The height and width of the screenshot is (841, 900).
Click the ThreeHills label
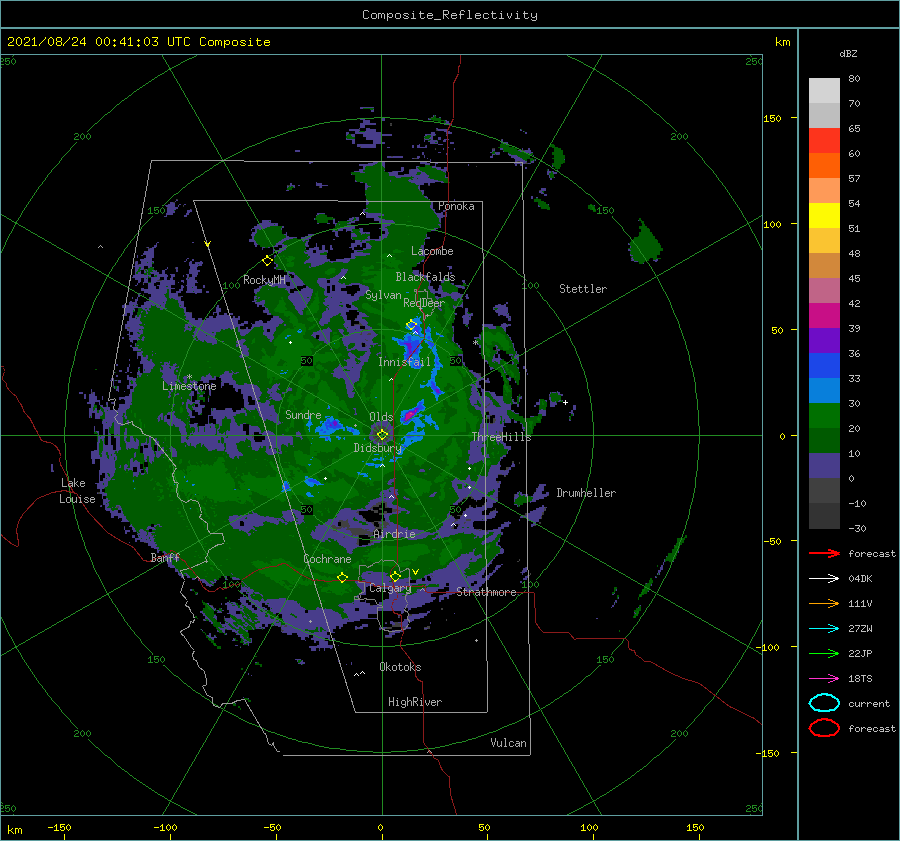click(x=502, y=437)
